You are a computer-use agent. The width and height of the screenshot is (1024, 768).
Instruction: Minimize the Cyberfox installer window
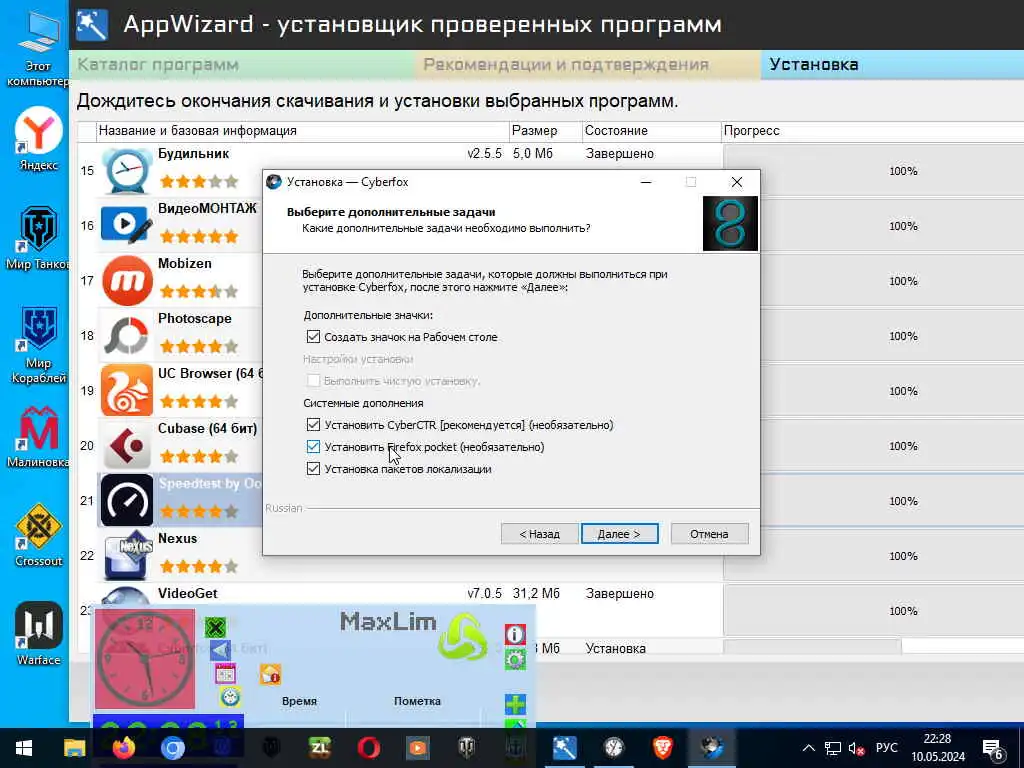[646, 182]
